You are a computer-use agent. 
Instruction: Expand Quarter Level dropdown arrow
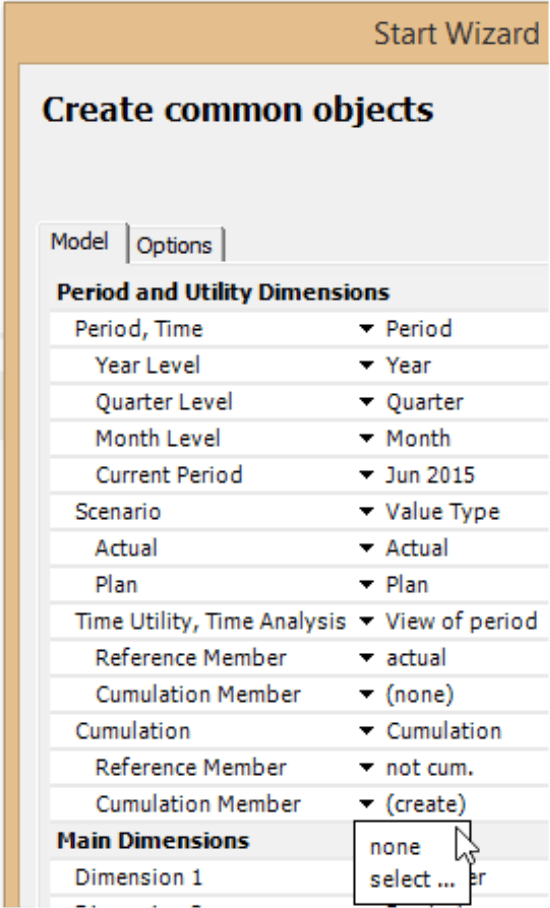pyautogui.click(x=366, y=402)
